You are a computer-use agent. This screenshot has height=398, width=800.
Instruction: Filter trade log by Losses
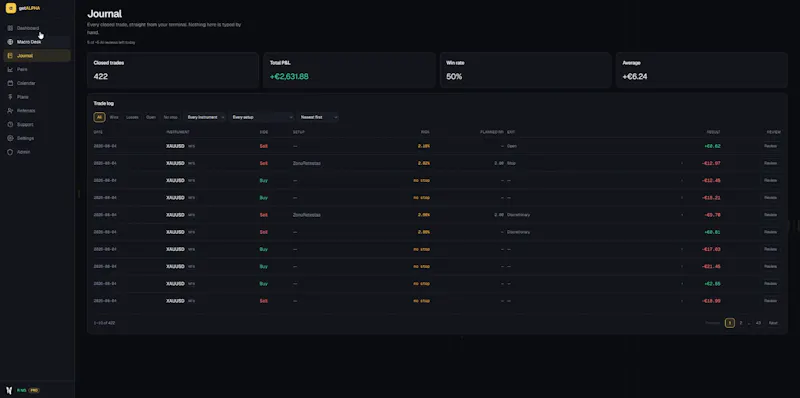[132, 117]
